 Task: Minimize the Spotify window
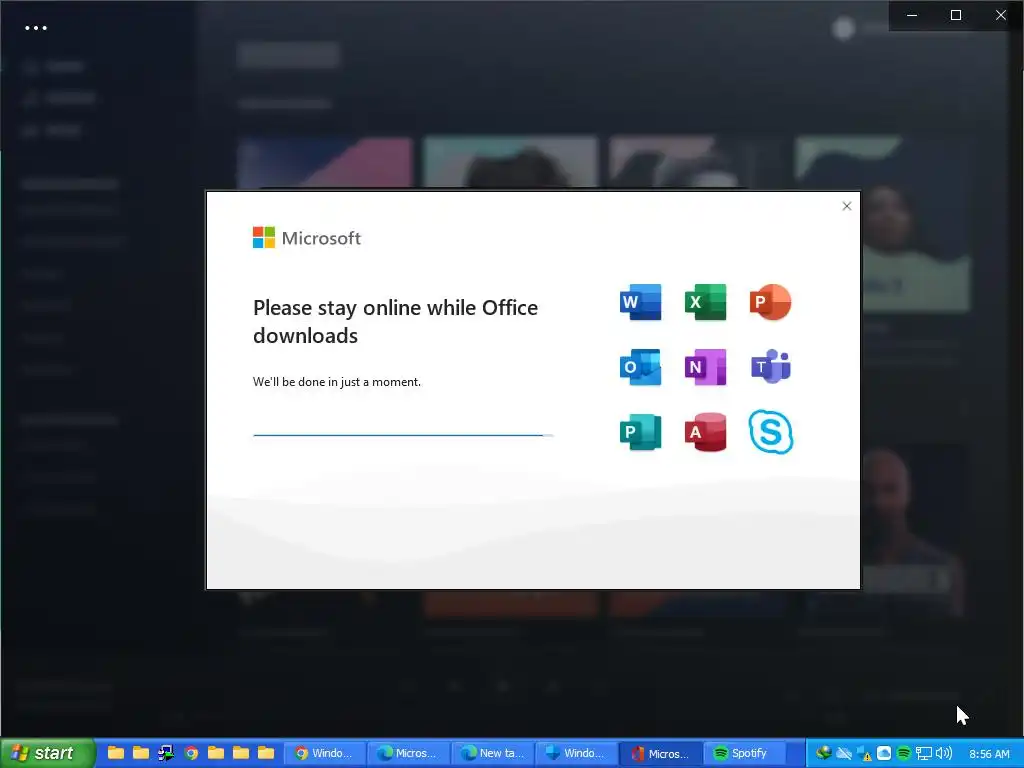coord(912,15)
